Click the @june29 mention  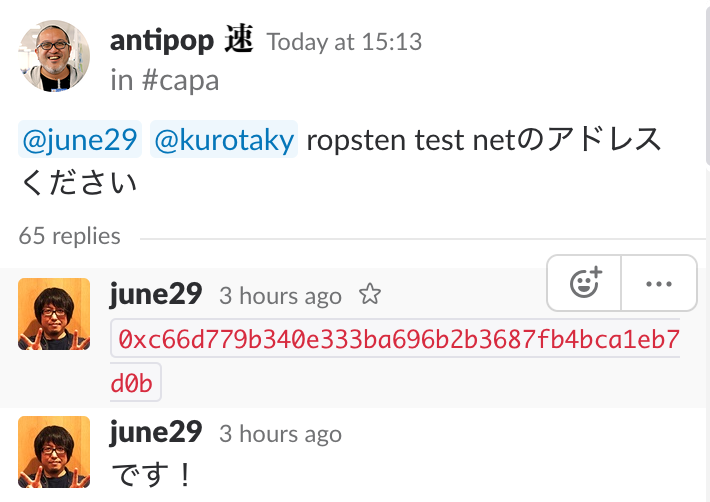[x=80, y=141]
